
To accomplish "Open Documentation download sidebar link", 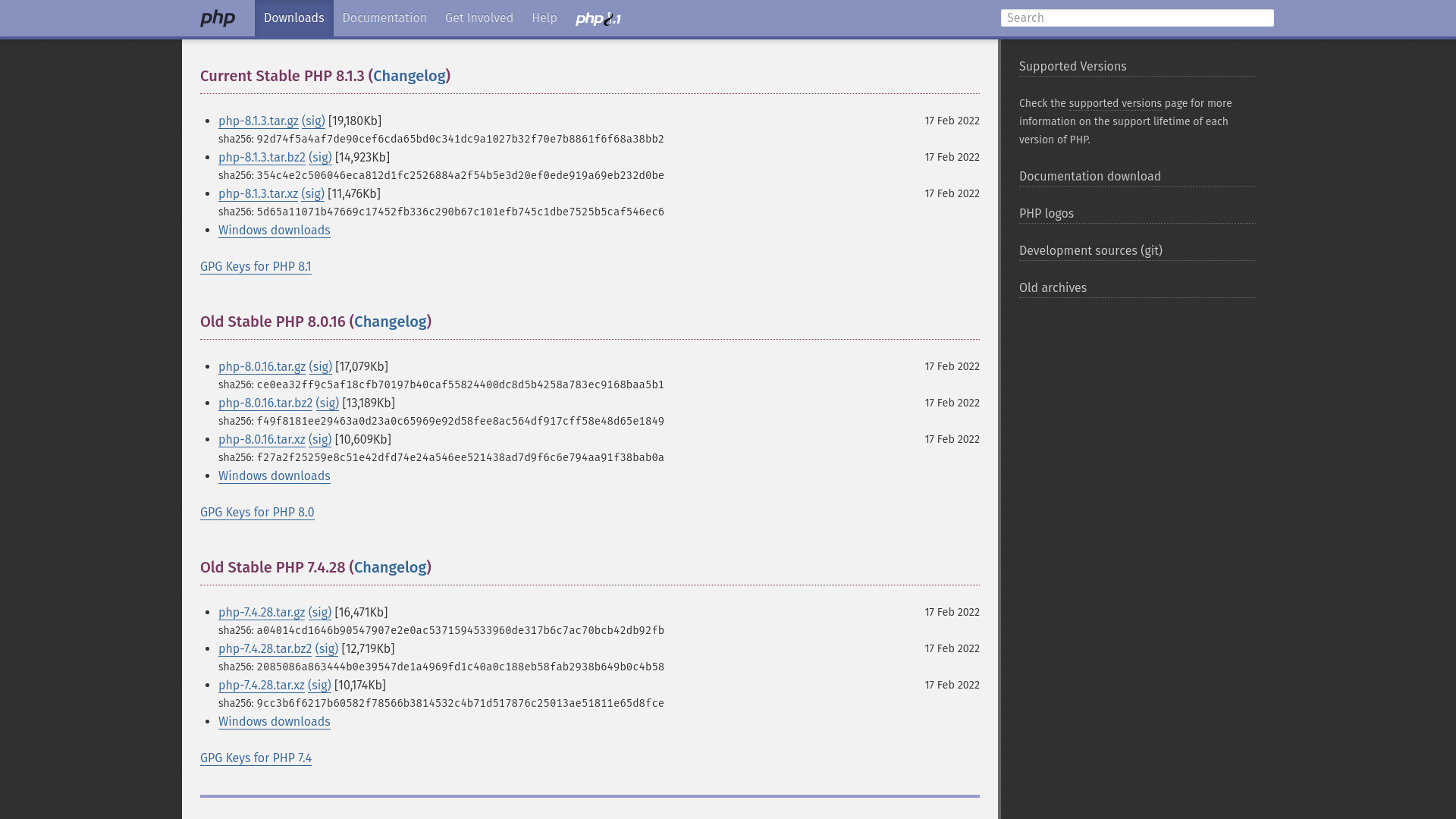I will [x=1090, y=177].
